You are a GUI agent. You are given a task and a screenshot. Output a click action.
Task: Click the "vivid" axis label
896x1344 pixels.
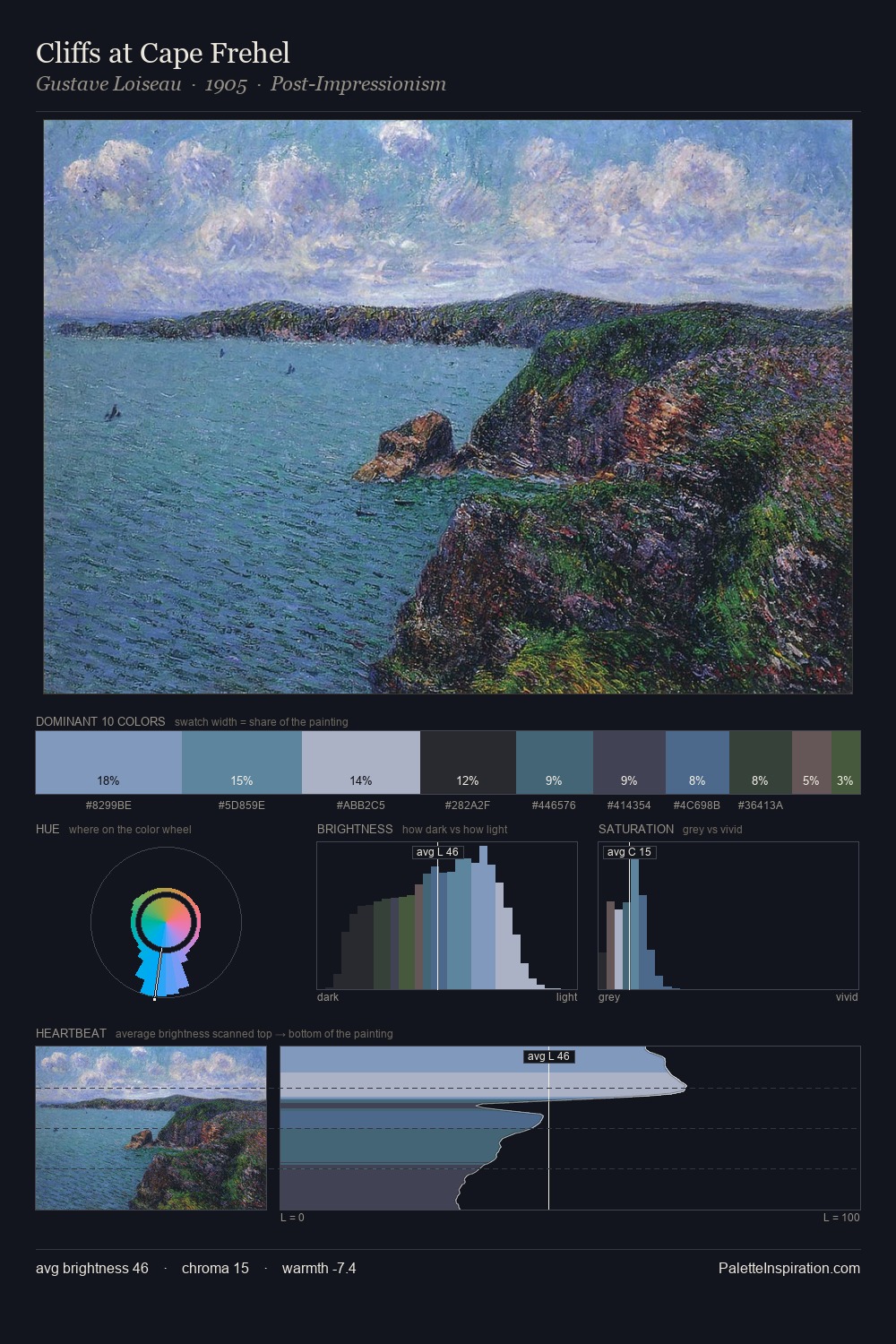click(847, 997)
